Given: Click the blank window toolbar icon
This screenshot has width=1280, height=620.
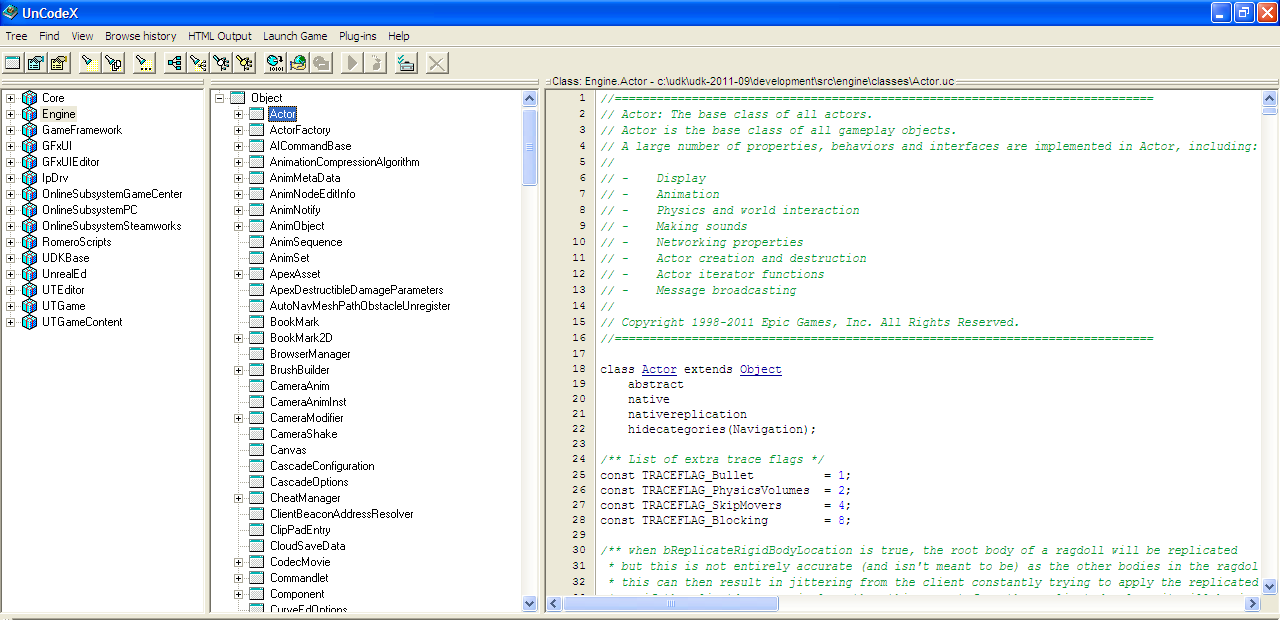Looking at the screenshot, I should click(12, 63).
